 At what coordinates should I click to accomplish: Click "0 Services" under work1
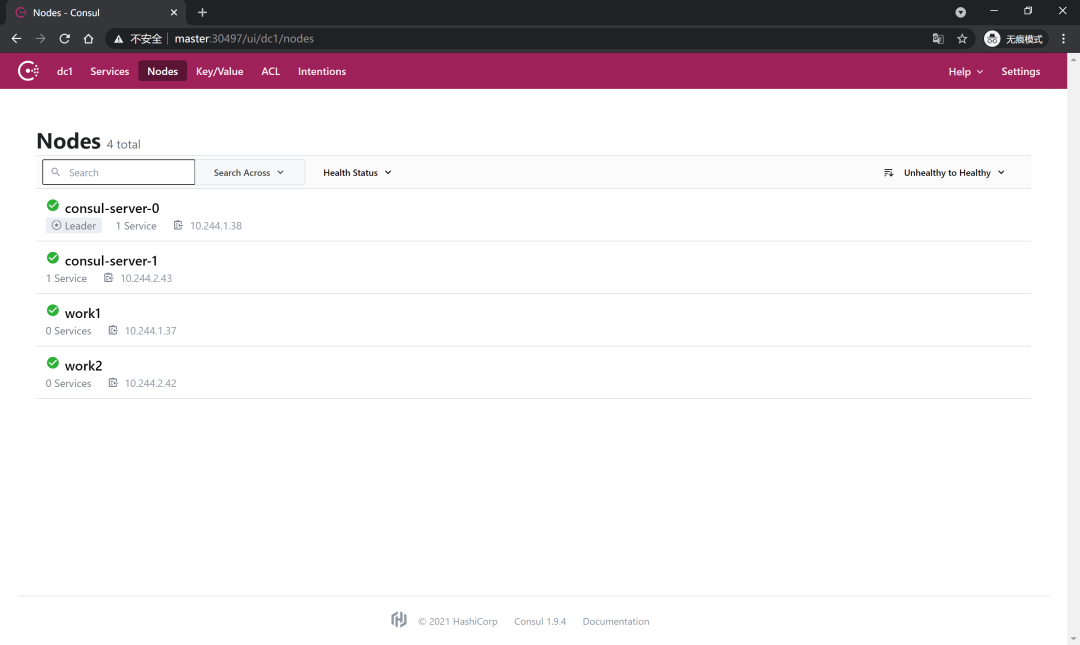[68, 331]
